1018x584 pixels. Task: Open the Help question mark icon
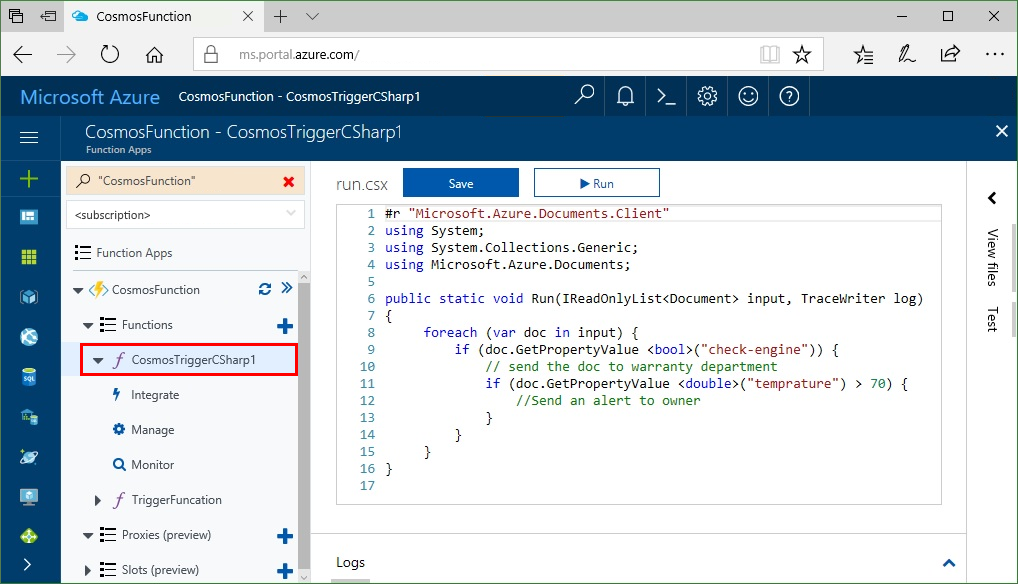tap(789, 95)
